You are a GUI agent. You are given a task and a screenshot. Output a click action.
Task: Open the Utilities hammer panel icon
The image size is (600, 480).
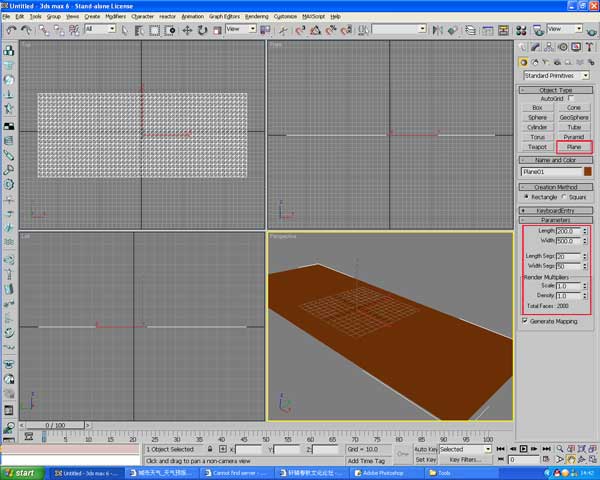coord(588,46)
